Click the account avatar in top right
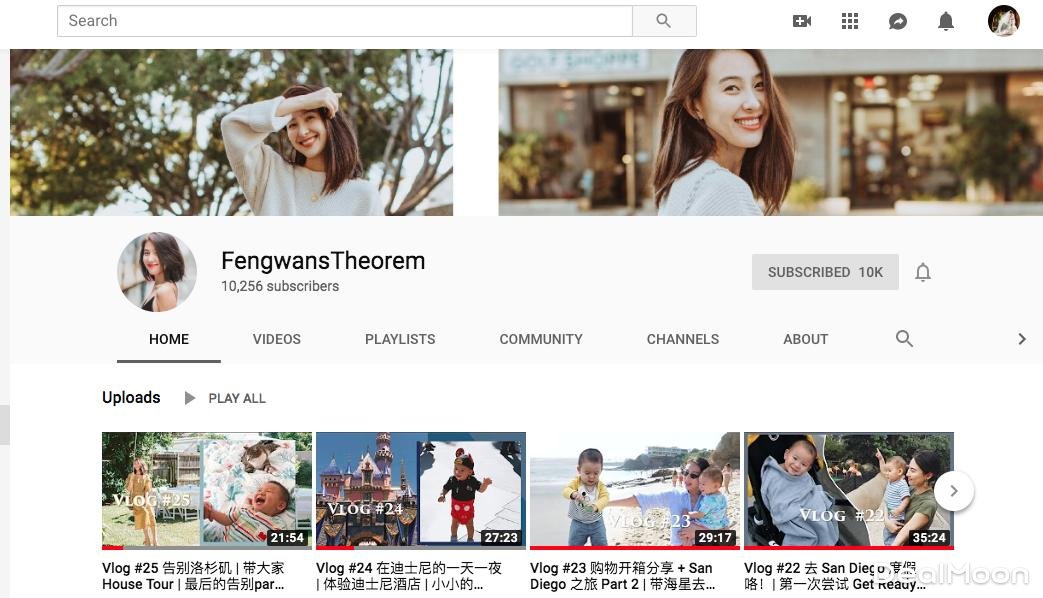Image resolution: width=1043 pixels, height=598 pixels. pos(1003,21)
